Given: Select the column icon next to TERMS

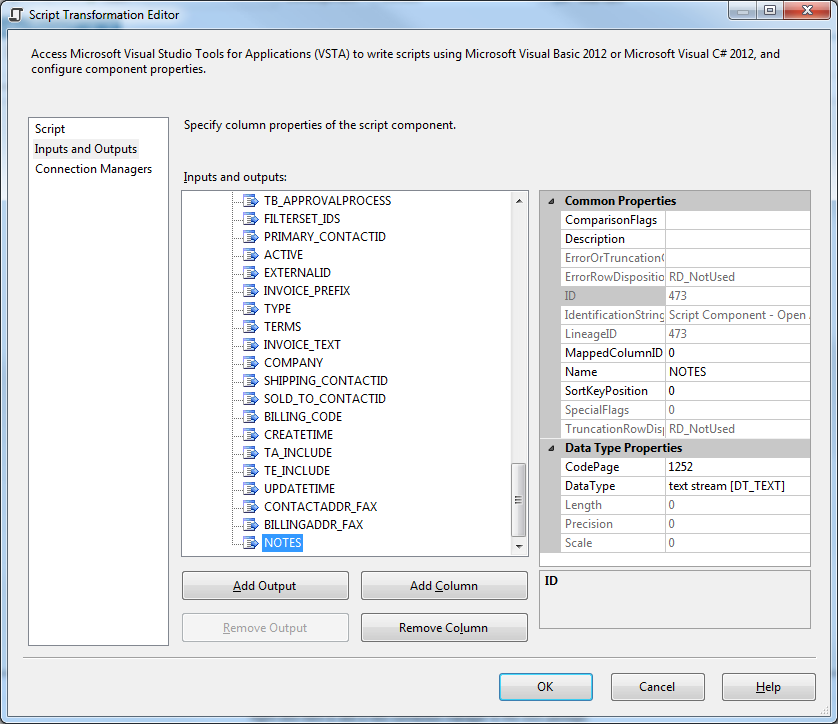Looking at the screenshot, I should click(248, 326).
